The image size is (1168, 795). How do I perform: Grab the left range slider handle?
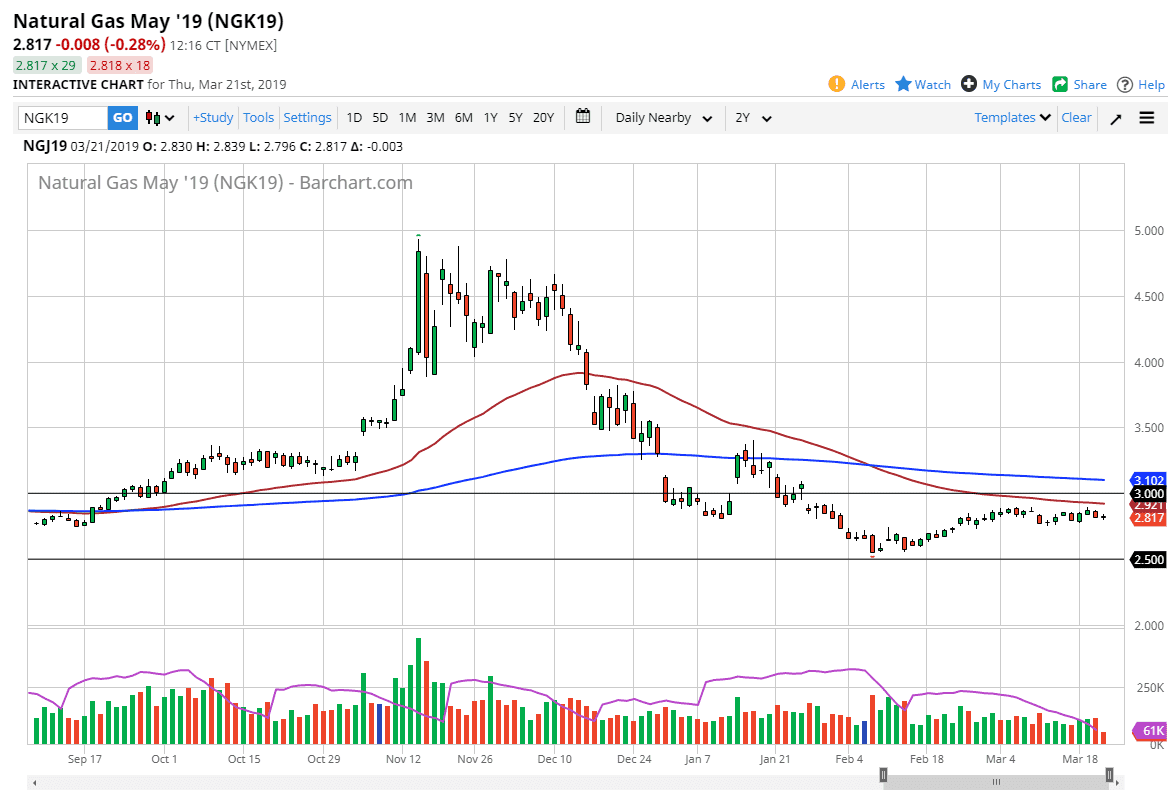[883, 775]
